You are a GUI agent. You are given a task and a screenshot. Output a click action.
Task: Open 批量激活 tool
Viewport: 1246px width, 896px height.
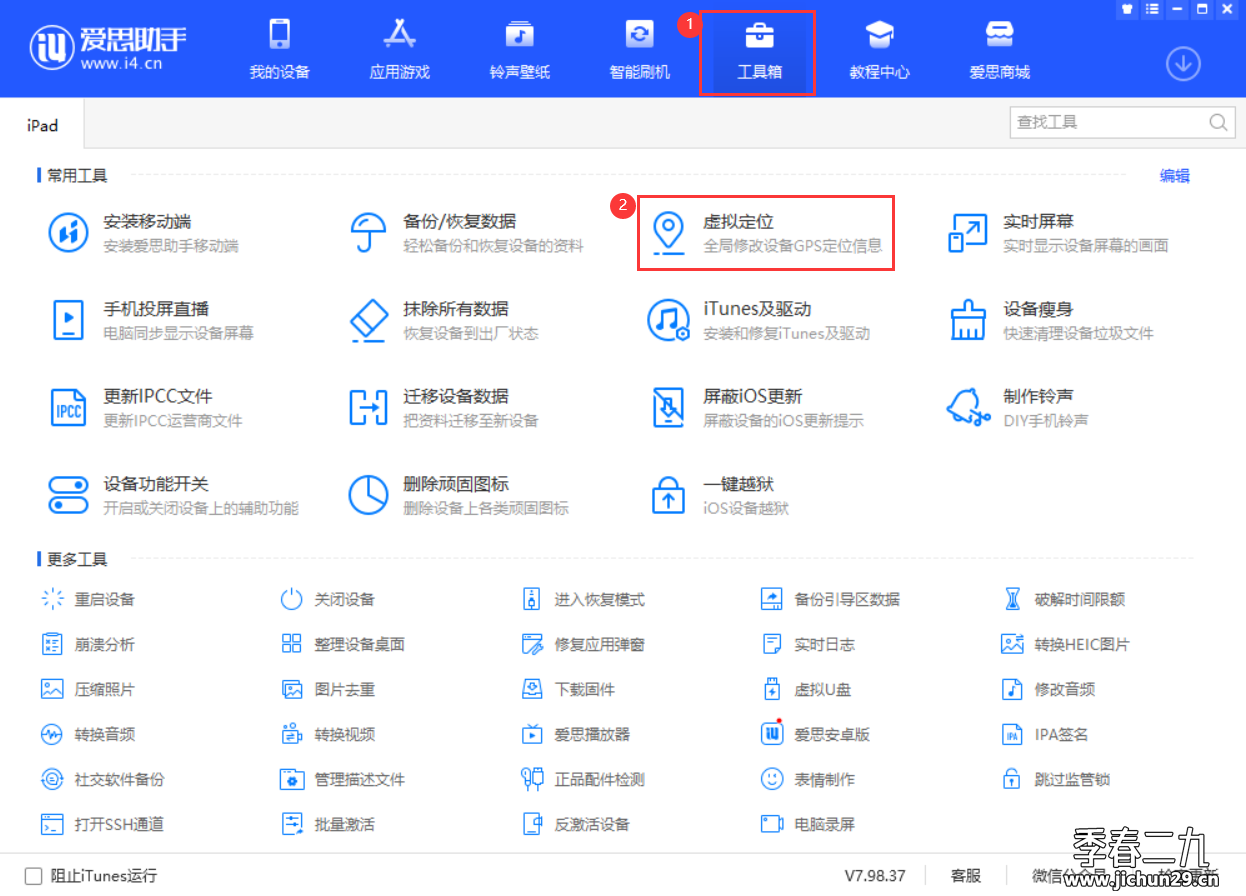pyautogui.click(x=328, y=824)
